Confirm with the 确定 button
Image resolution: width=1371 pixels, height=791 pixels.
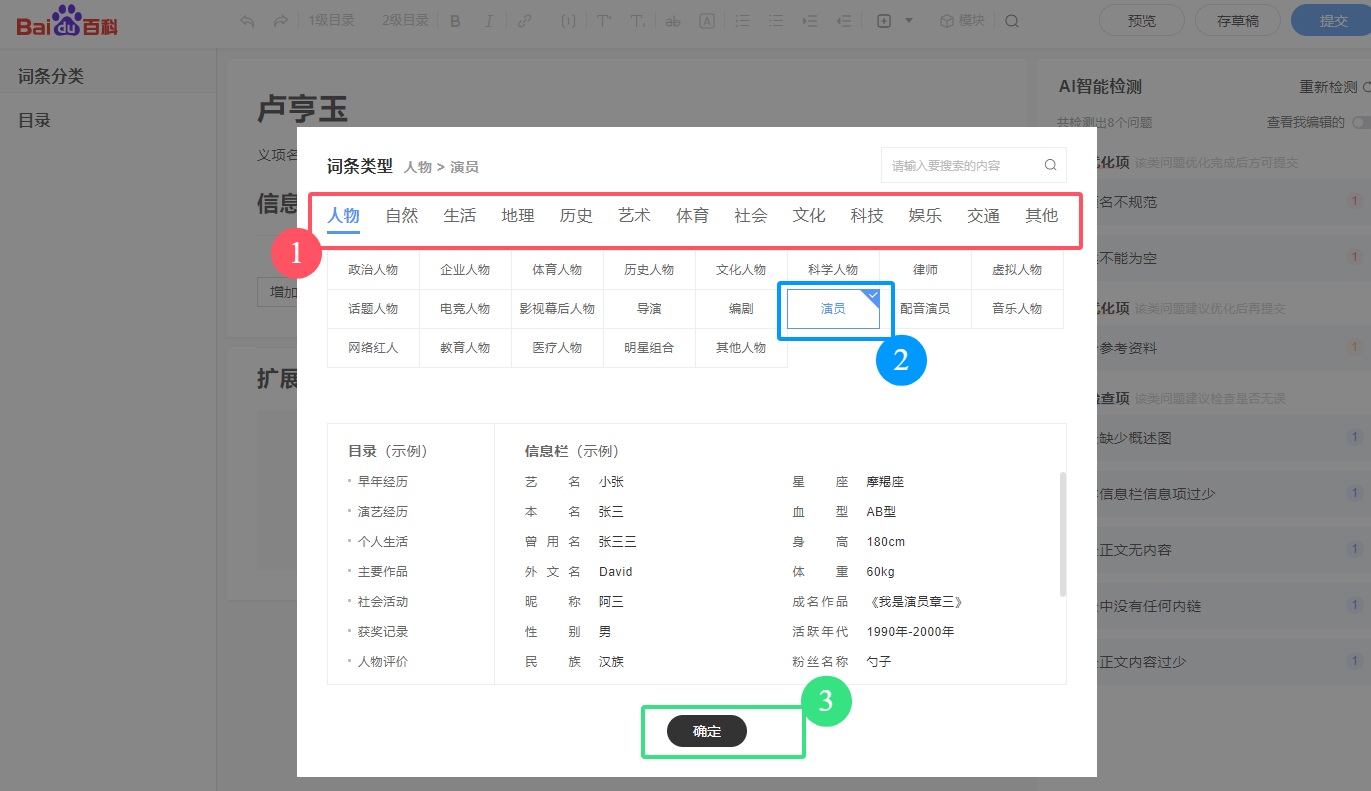coord(707,731)
